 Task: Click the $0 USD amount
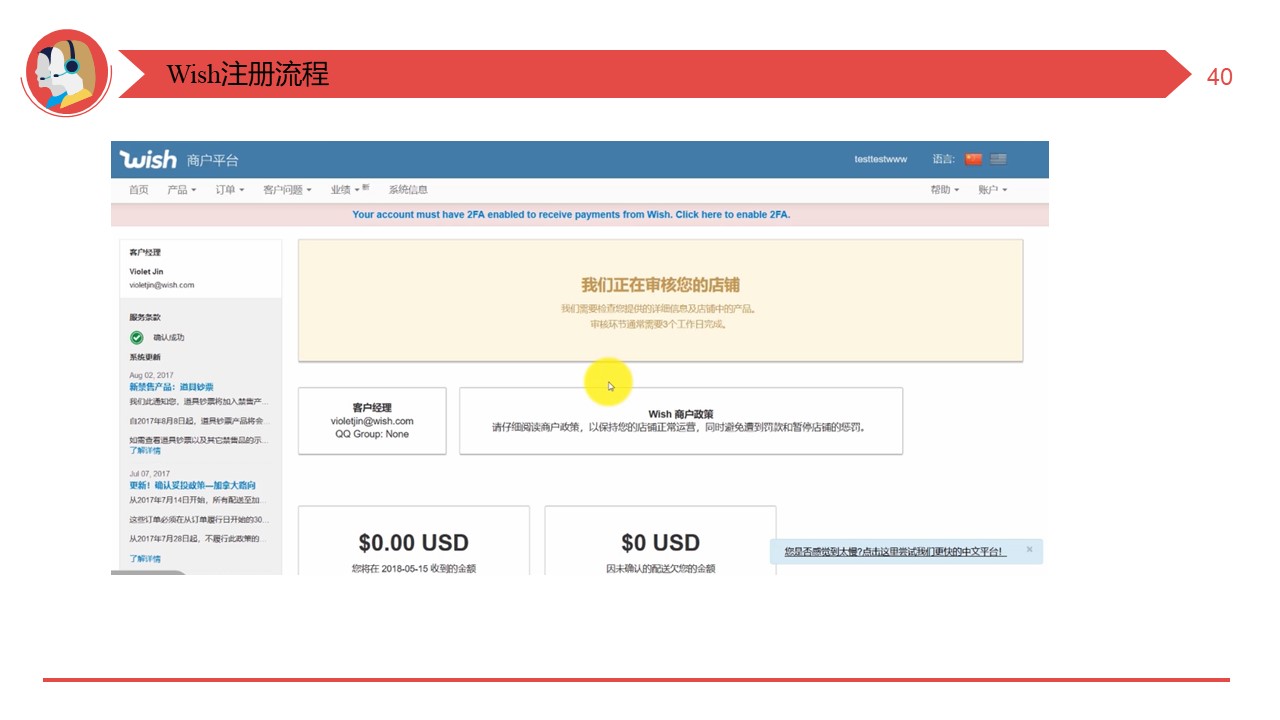660,543
